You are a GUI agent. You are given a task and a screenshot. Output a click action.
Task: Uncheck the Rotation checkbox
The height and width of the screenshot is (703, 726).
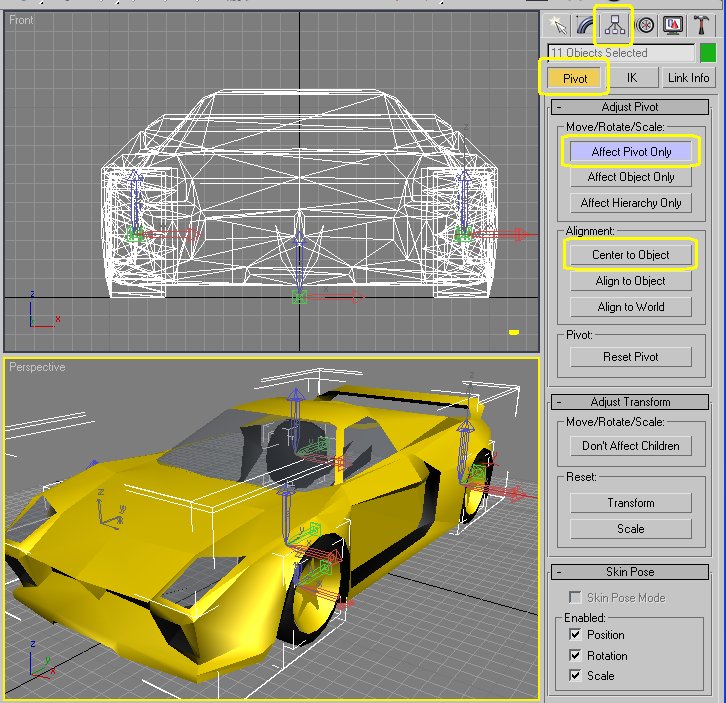574,656
